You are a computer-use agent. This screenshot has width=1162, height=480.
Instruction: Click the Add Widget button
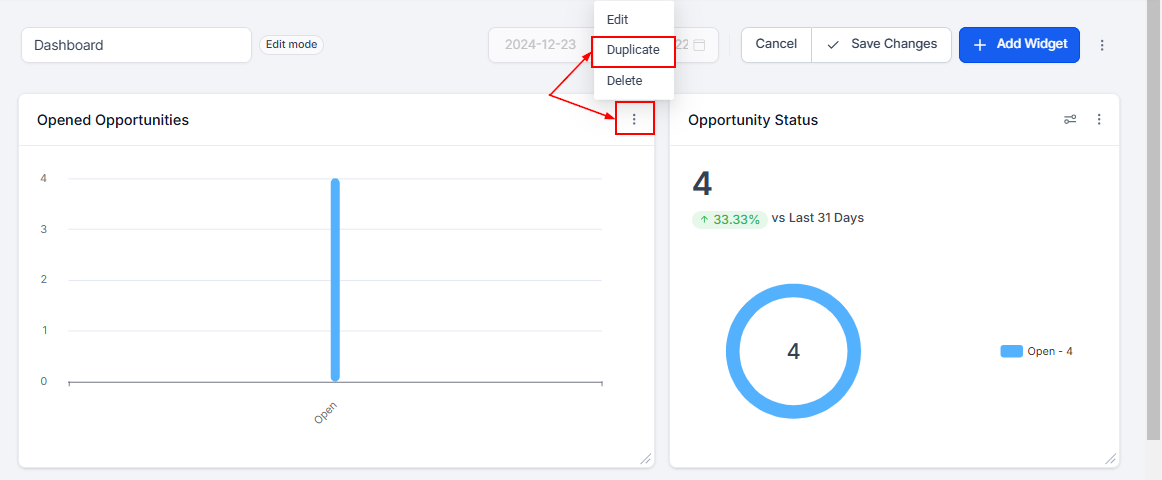coord(1019,44)
